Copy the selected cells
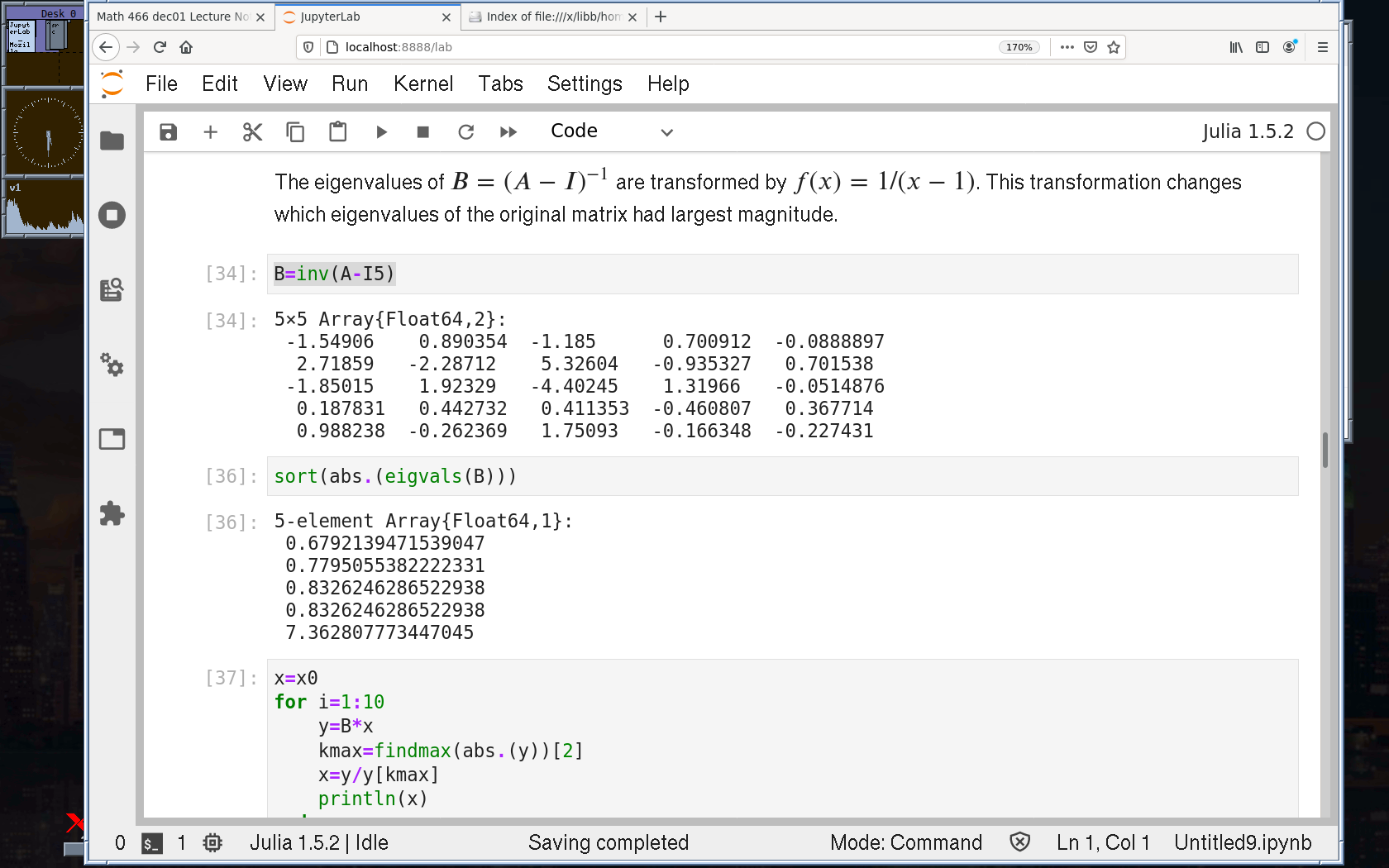Screen dimensions: 1389x868 295,132
